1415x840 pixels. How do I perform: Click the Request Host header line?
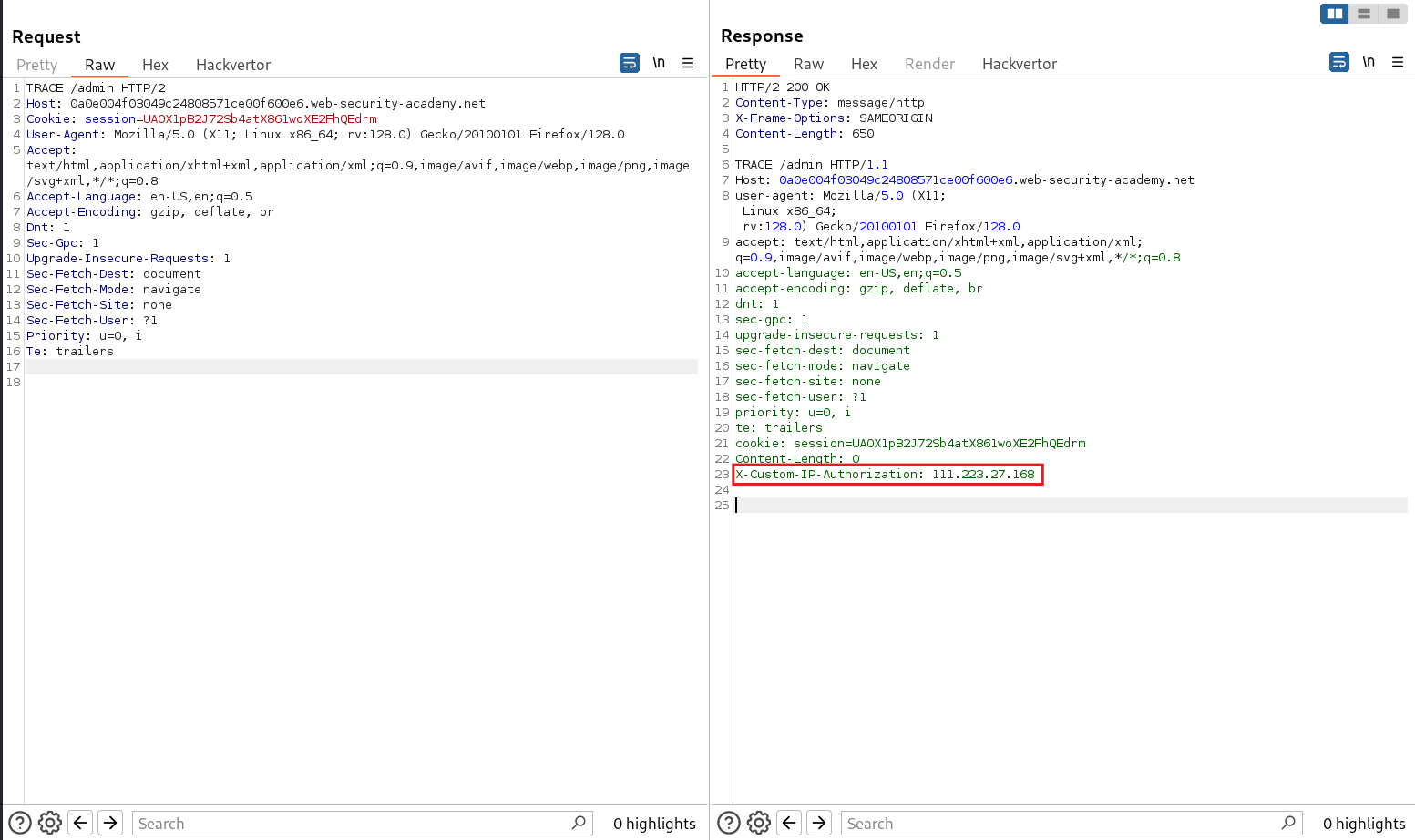(x=255, y=104)
